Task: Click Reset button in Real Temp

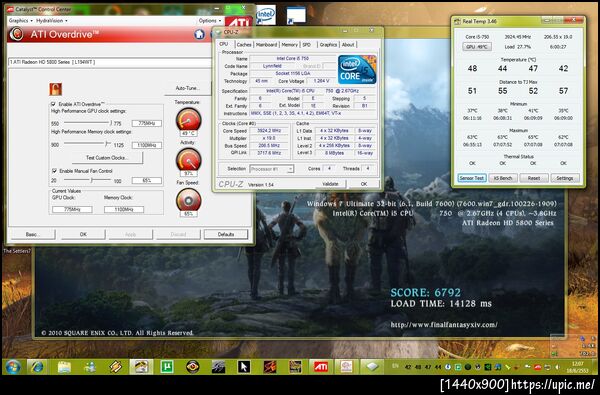Action: 534,178
